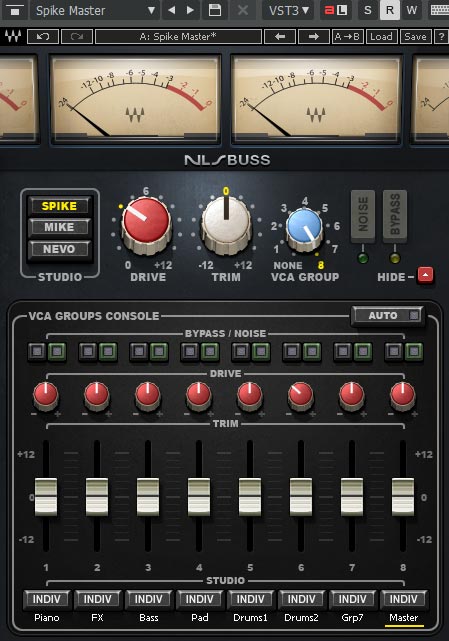
Task: Click the right arrow preset button
Action: pos(314,36)
